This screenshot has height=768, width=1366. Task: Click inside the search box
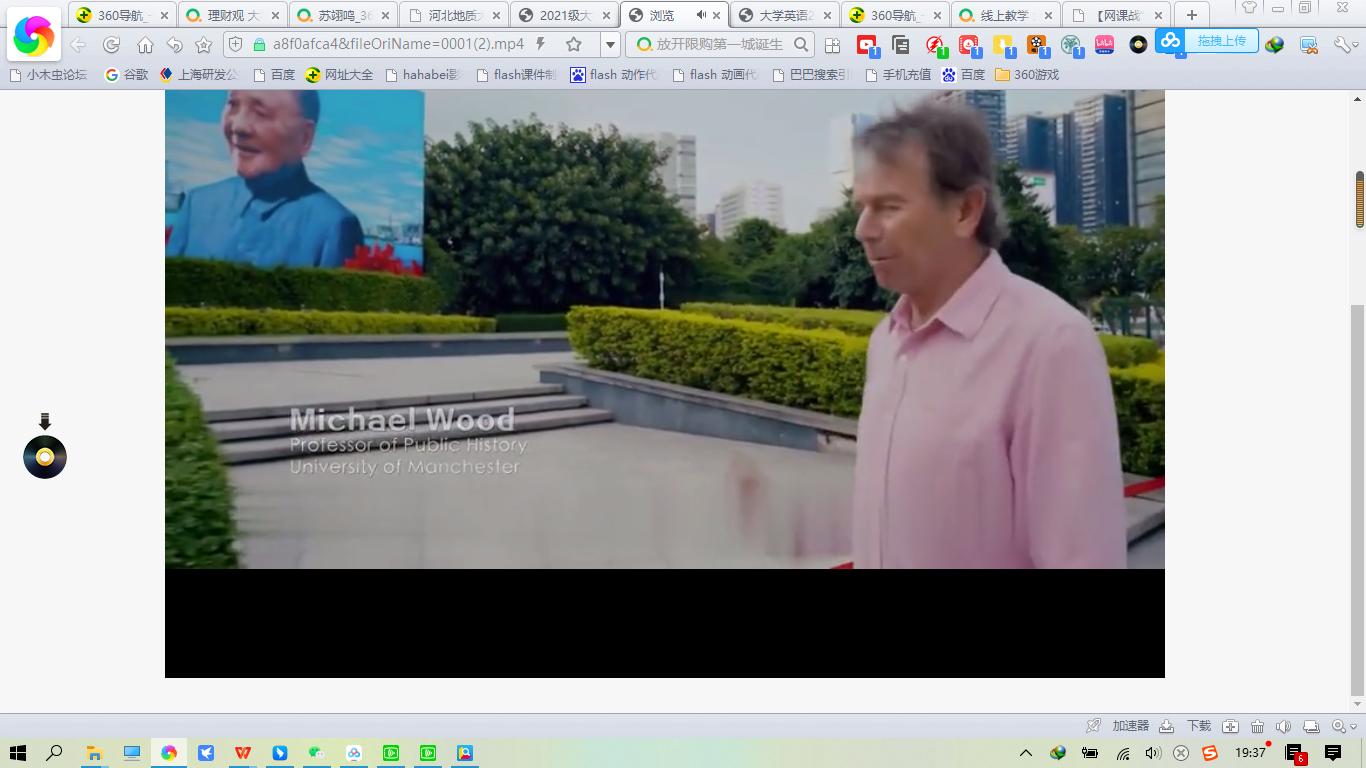(720, 44)
